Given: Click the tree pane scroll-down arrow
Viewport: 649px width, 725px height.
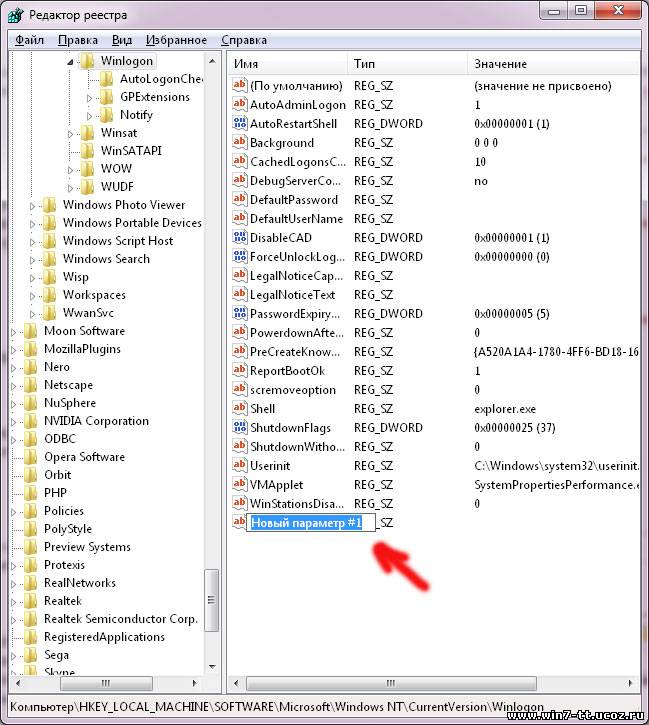Looking at the screenshot, I should coord(212,667).
